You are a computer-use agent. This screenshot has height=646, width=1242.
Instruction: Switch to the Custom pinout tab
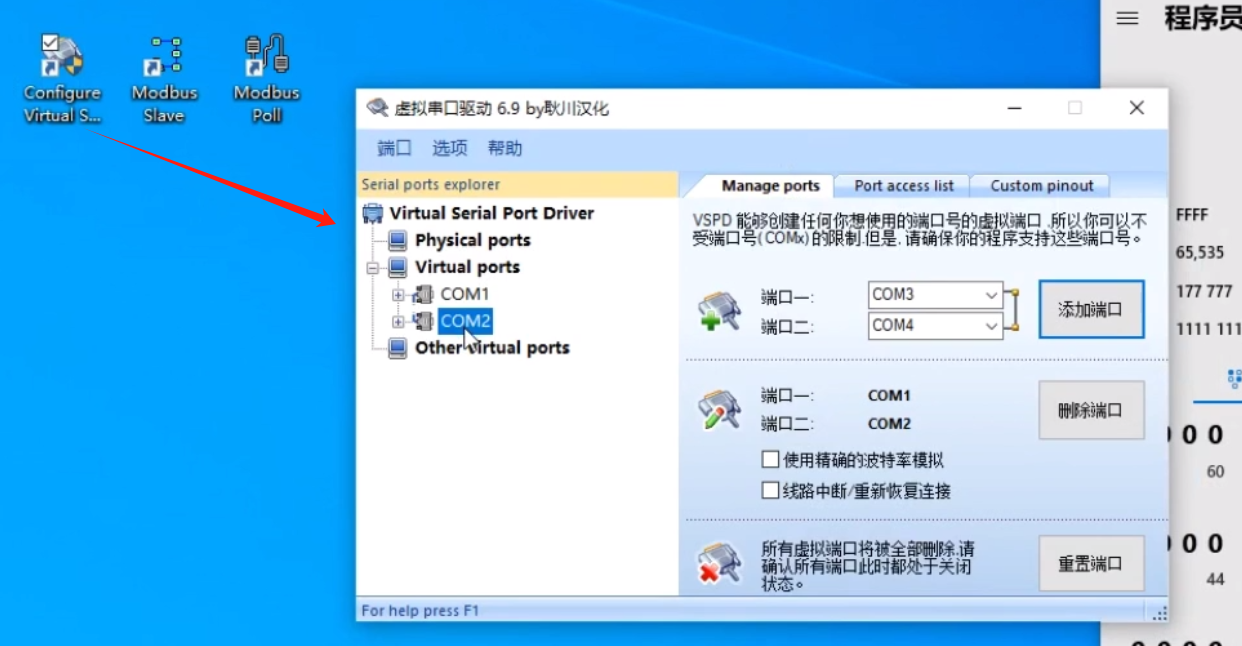click(x=1042, y=186)
